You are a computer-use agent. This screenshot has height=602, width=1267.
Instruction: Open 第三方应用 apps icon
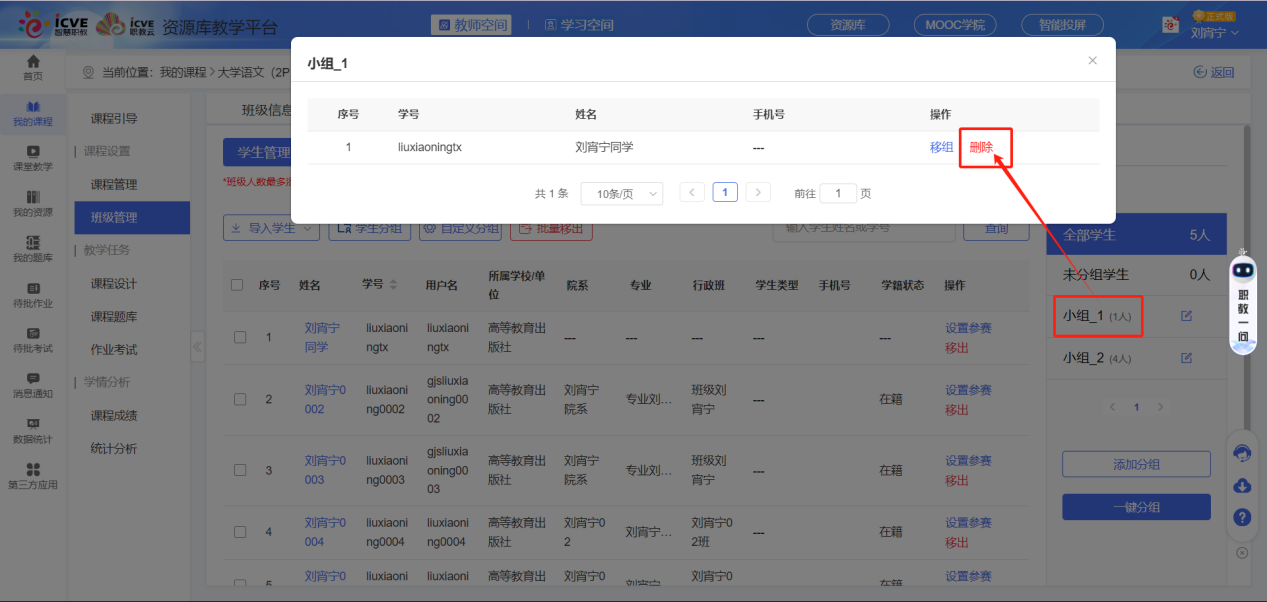point(33,476)
